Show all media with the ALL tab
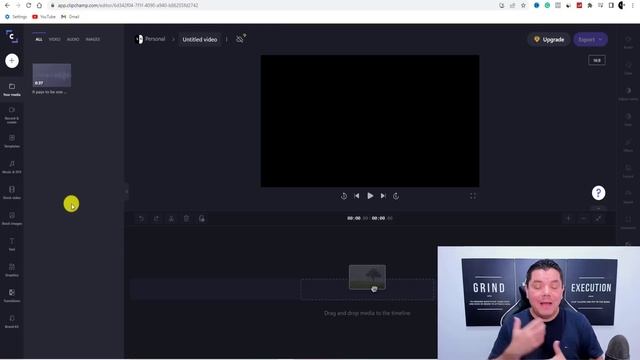The image size is (640, 360). pyautogui.click(x=39, y=39)
